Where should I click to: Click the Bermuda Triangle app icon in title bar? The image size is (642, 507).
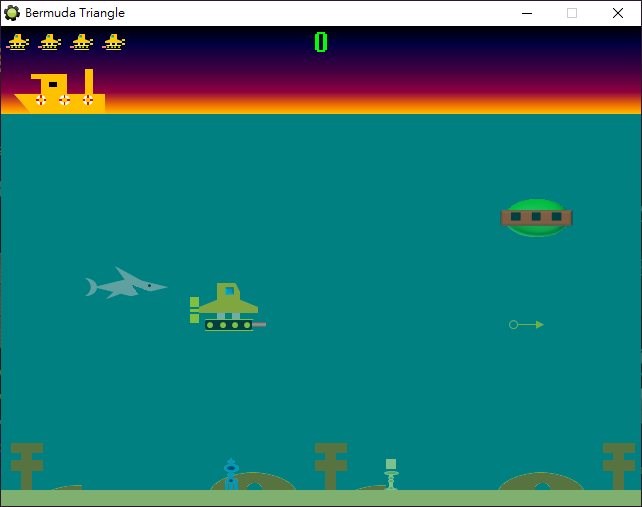pyautogui.click(x=12, y=13)
